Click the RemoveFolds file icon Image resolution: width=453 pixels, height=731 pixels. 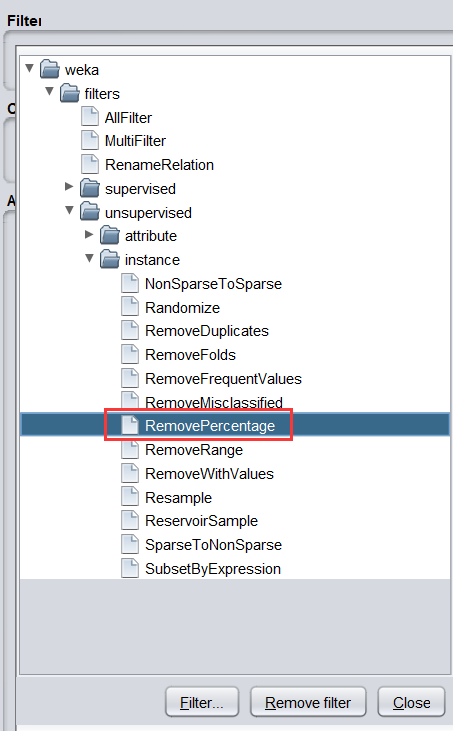tap(130, 354)
